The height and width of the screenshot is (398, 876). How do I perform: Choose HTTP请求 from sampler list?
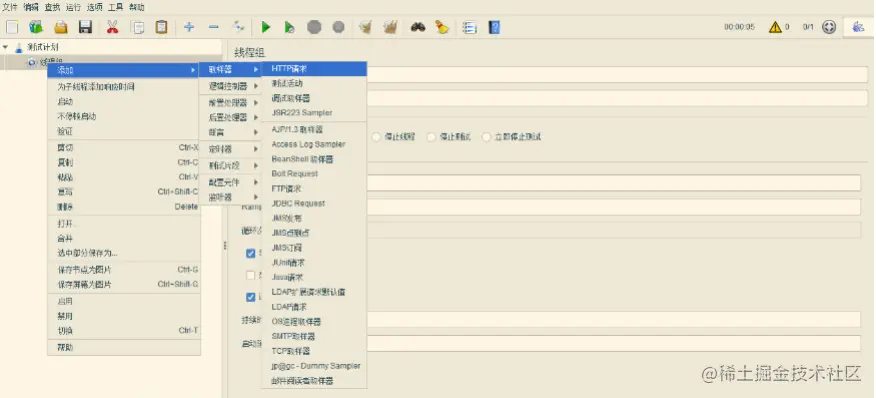[x=314, y=69]
